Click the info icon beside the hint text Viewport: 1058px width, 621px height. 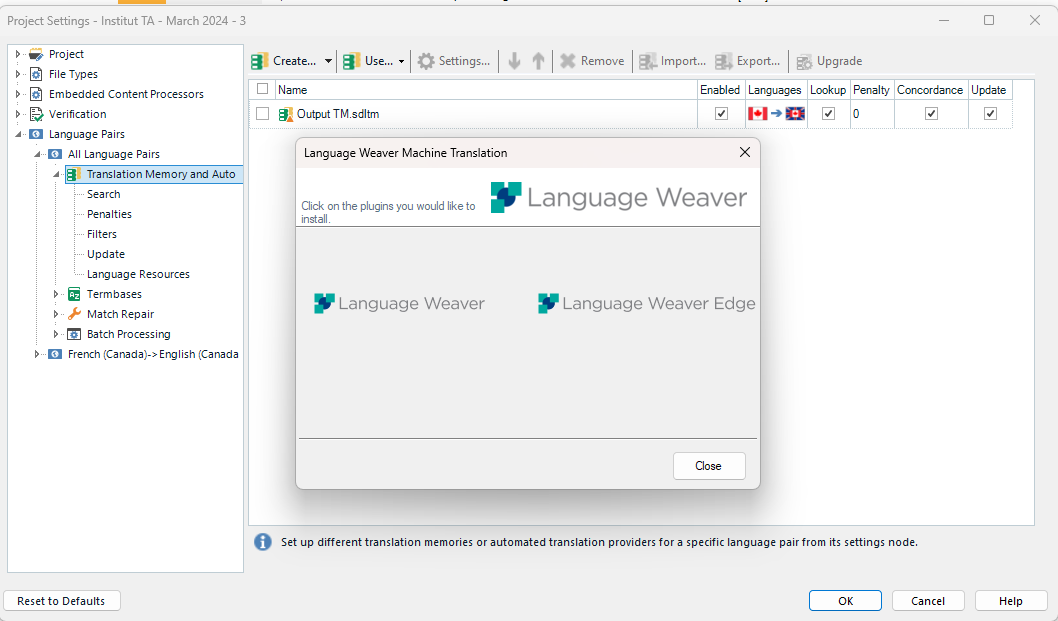coord(263,542)
